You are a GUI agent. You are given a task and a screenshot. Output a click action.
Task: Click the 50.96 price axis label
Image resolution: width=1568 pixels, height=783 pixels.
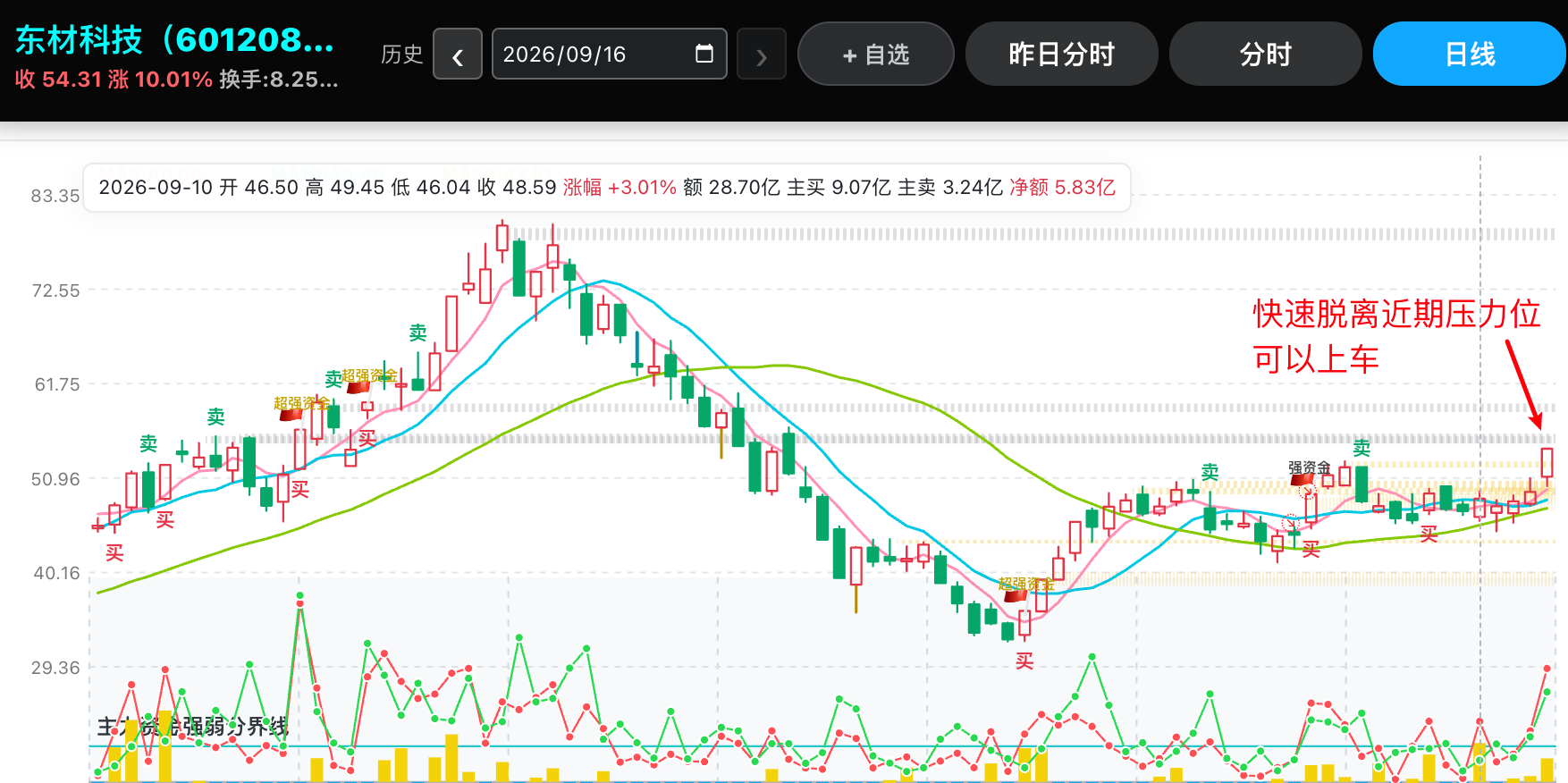[x=55, y=479]
